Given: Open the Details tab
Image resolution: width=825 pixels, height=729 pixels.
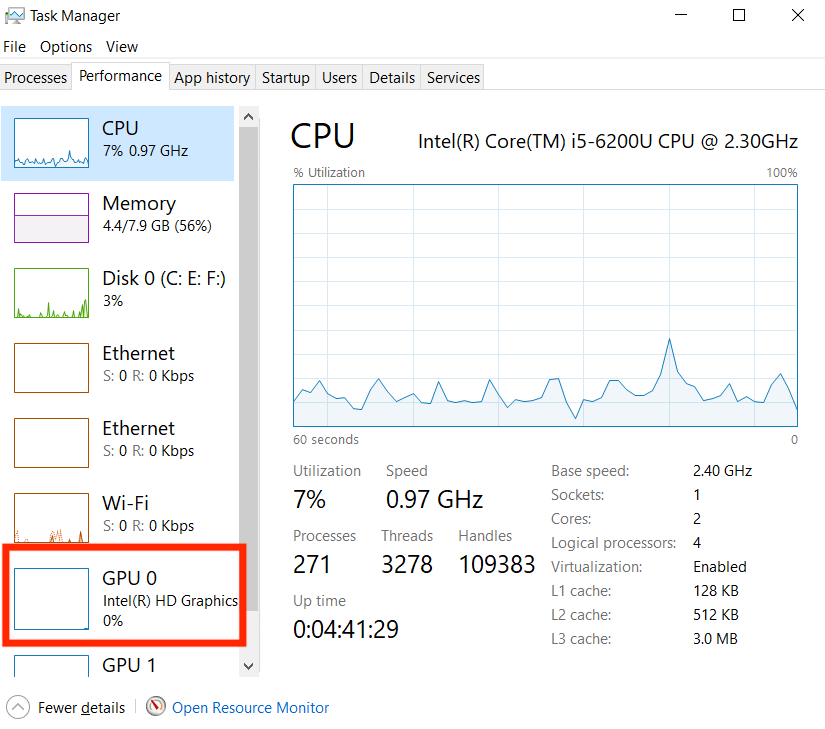Looking at the screenshot, I should pyautogui.click(x=392, y=77).
